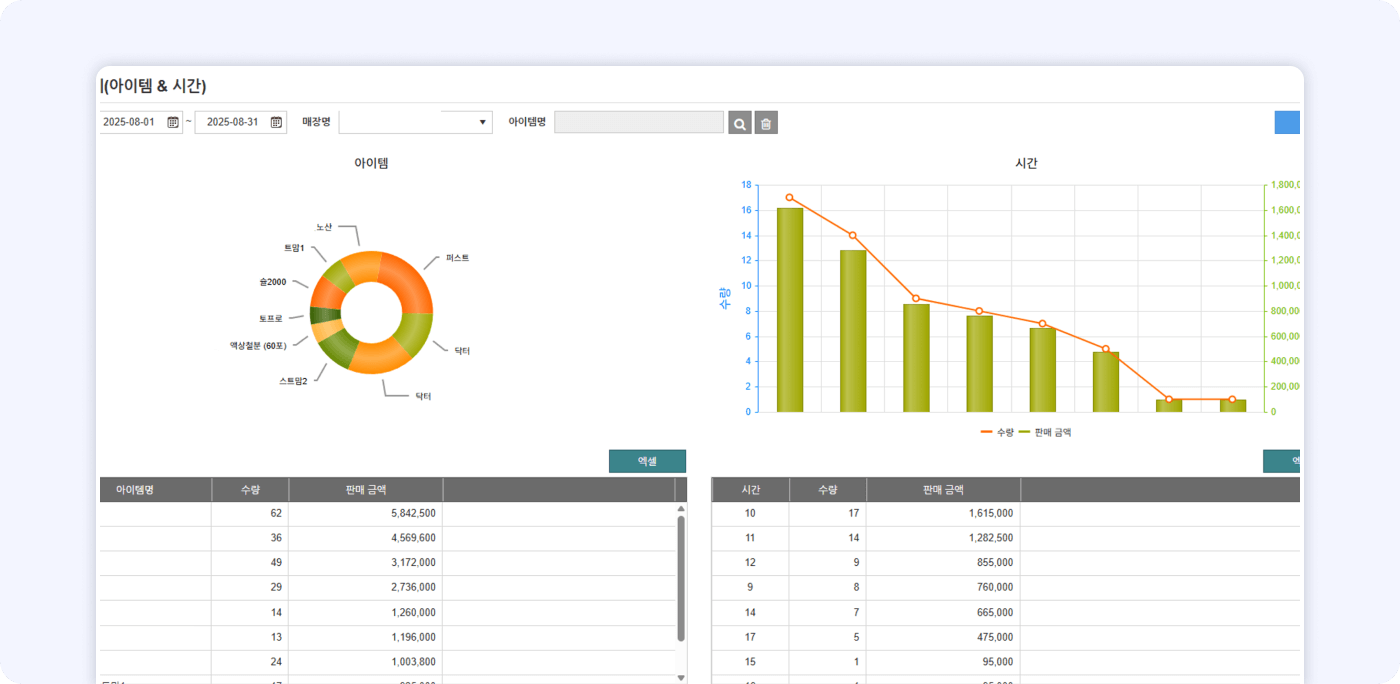Open the start date calendar picker
The height and width of the screenshot is (684, 1400).
[x=173, y=122]
